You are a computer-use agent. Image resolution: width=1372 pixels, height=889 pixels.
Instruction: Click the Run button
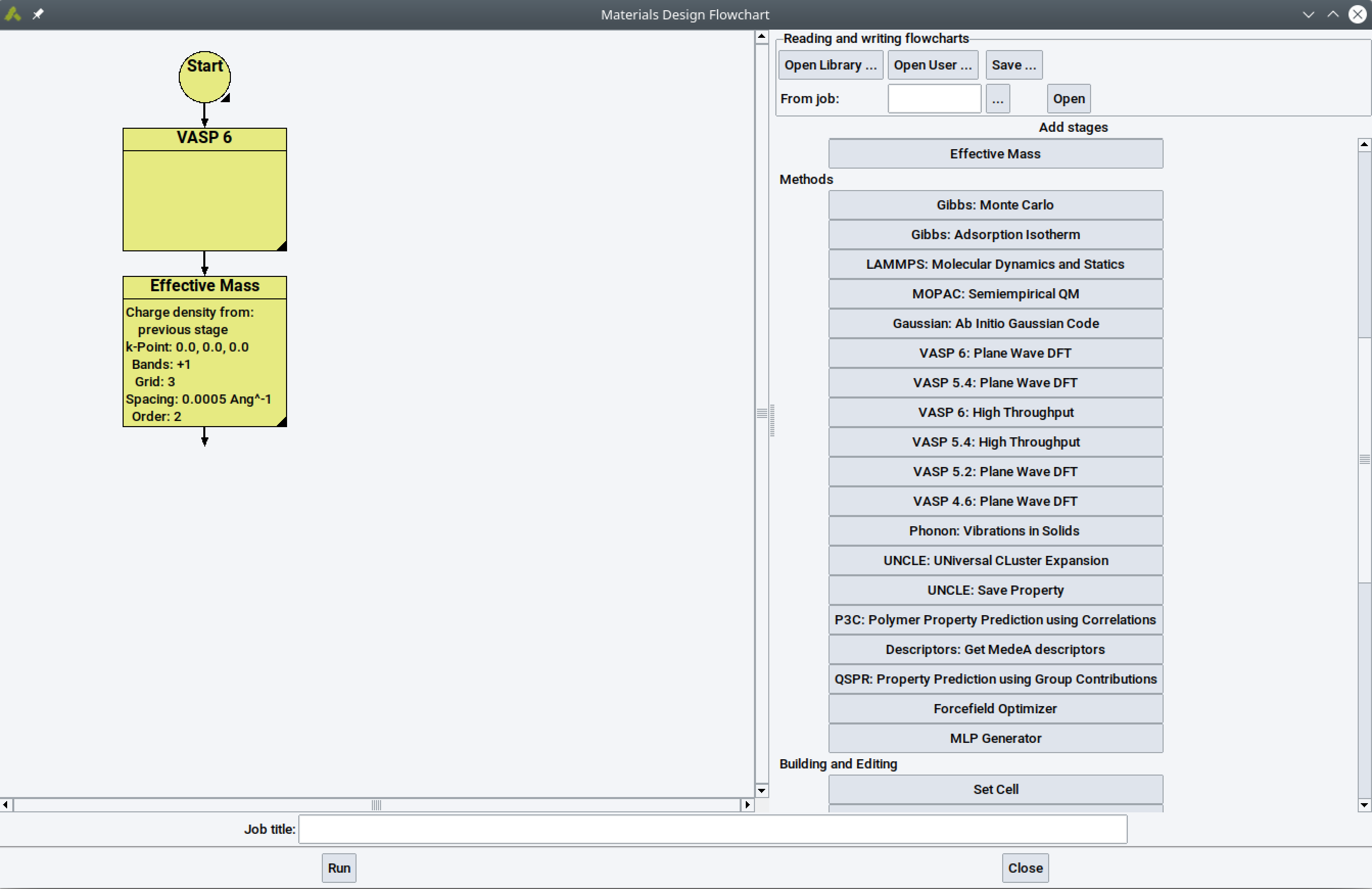[x=339, y=868]
